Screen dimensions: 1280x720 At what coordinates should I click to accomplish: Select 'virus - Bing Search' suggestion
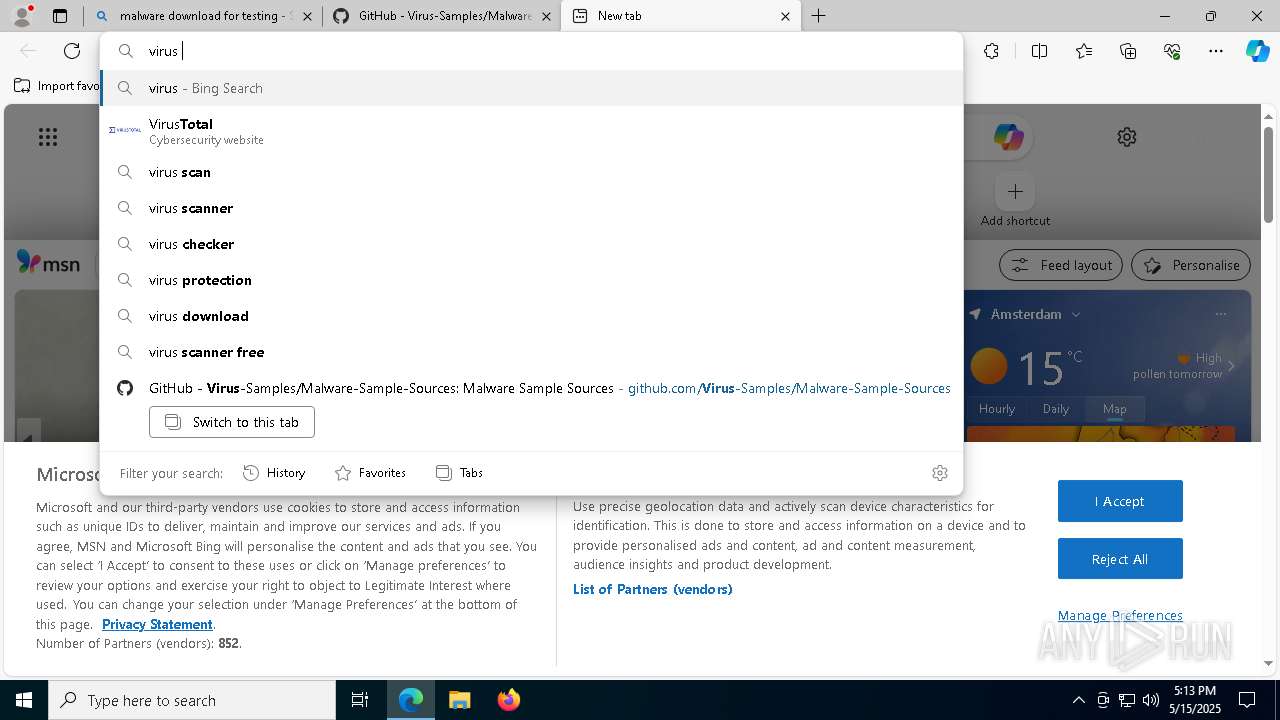pos(531,88)
